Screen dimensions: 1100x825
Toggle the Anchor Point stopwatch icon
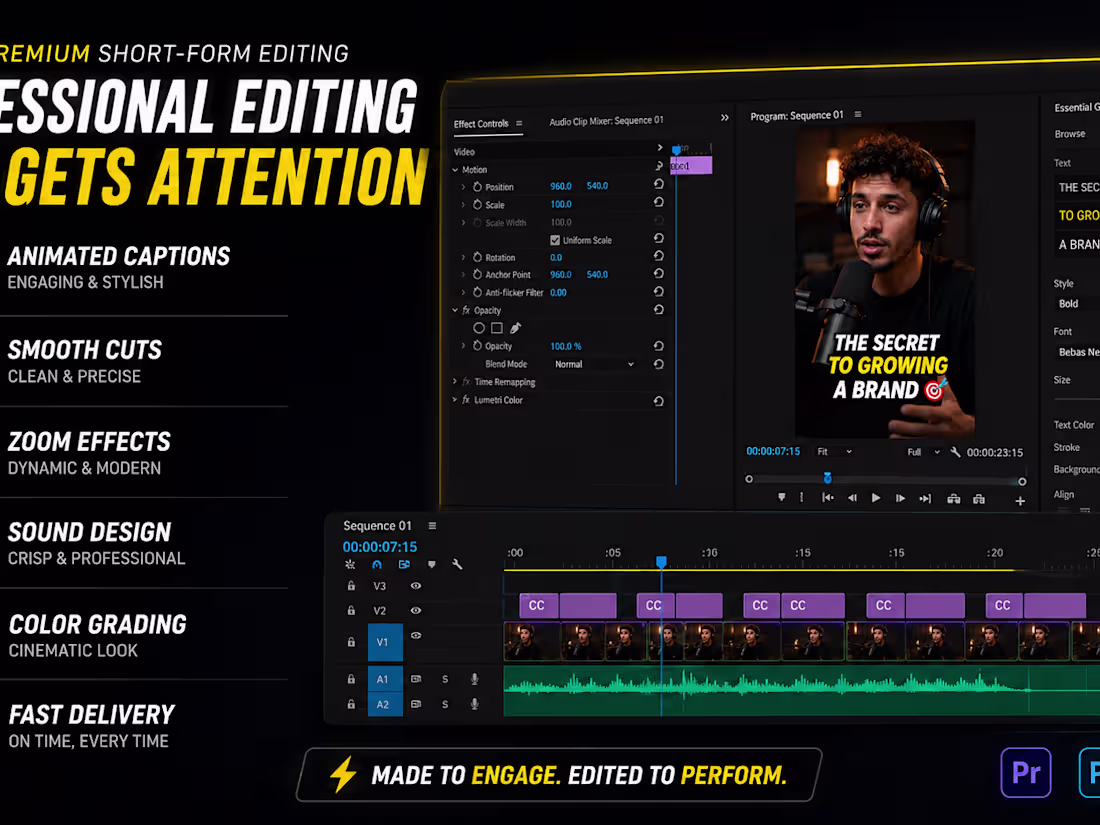pyautogui.click(x=477, y=274)
